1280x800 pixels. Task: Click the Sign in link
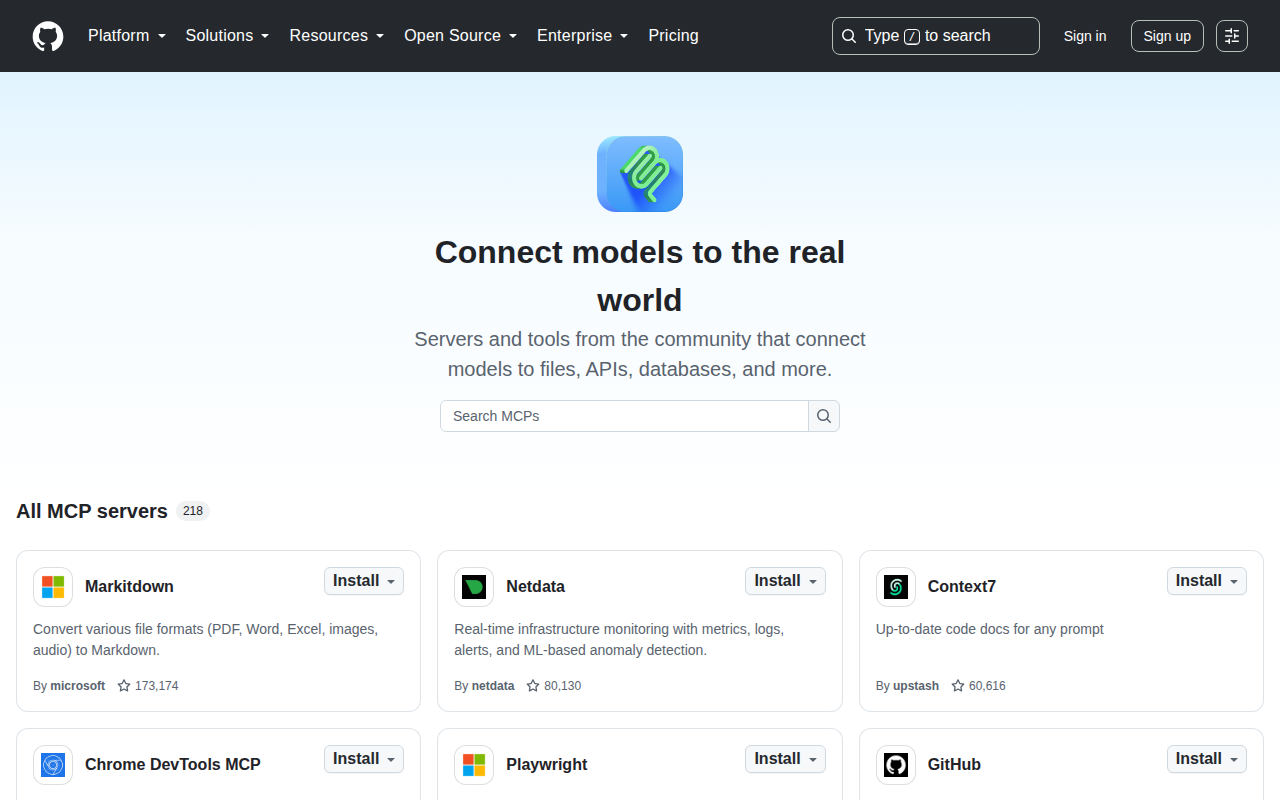click(x=1085, y=36)
